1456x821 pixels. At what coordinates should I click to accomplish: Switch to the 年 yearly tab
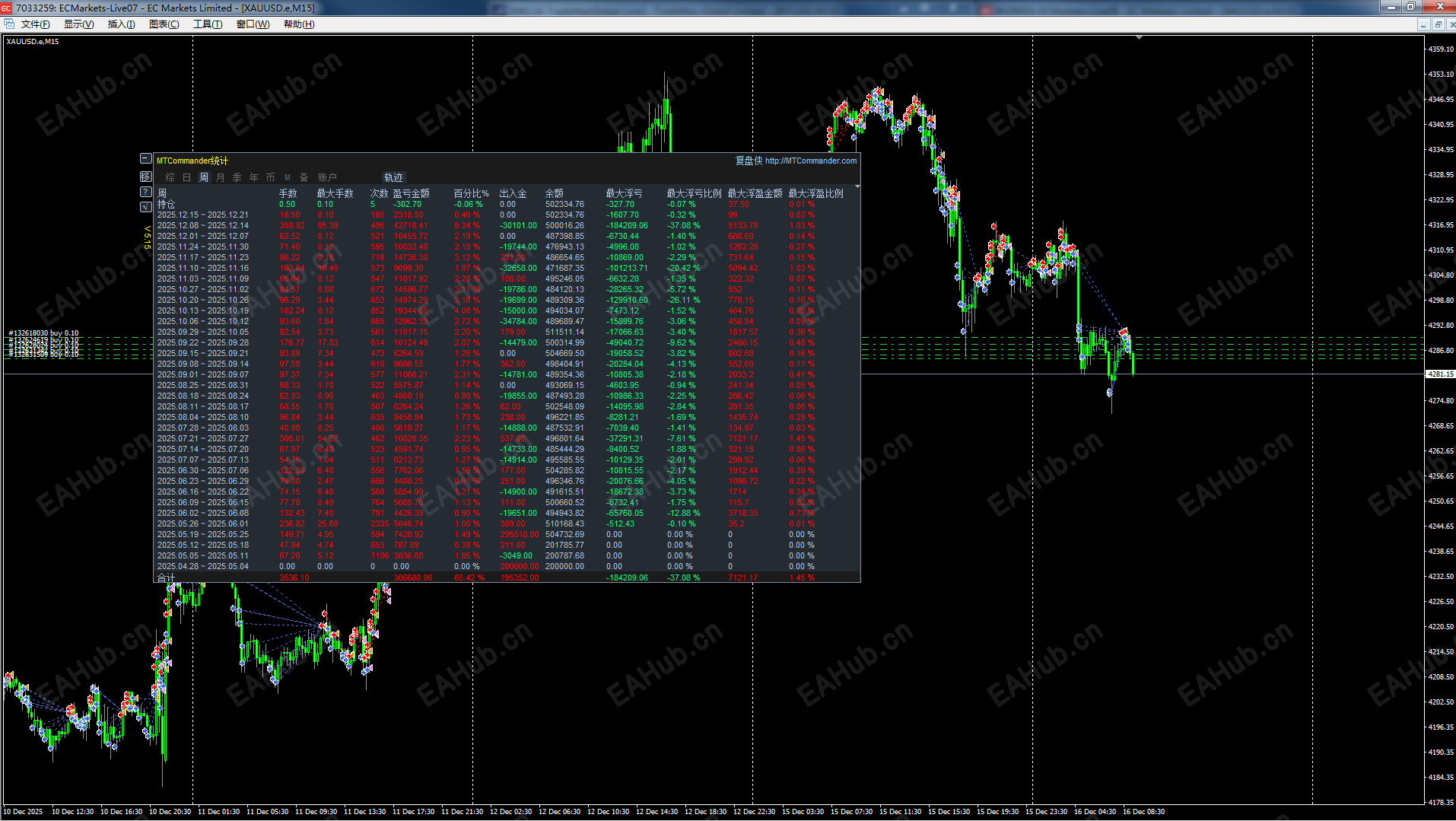point(254,177)
